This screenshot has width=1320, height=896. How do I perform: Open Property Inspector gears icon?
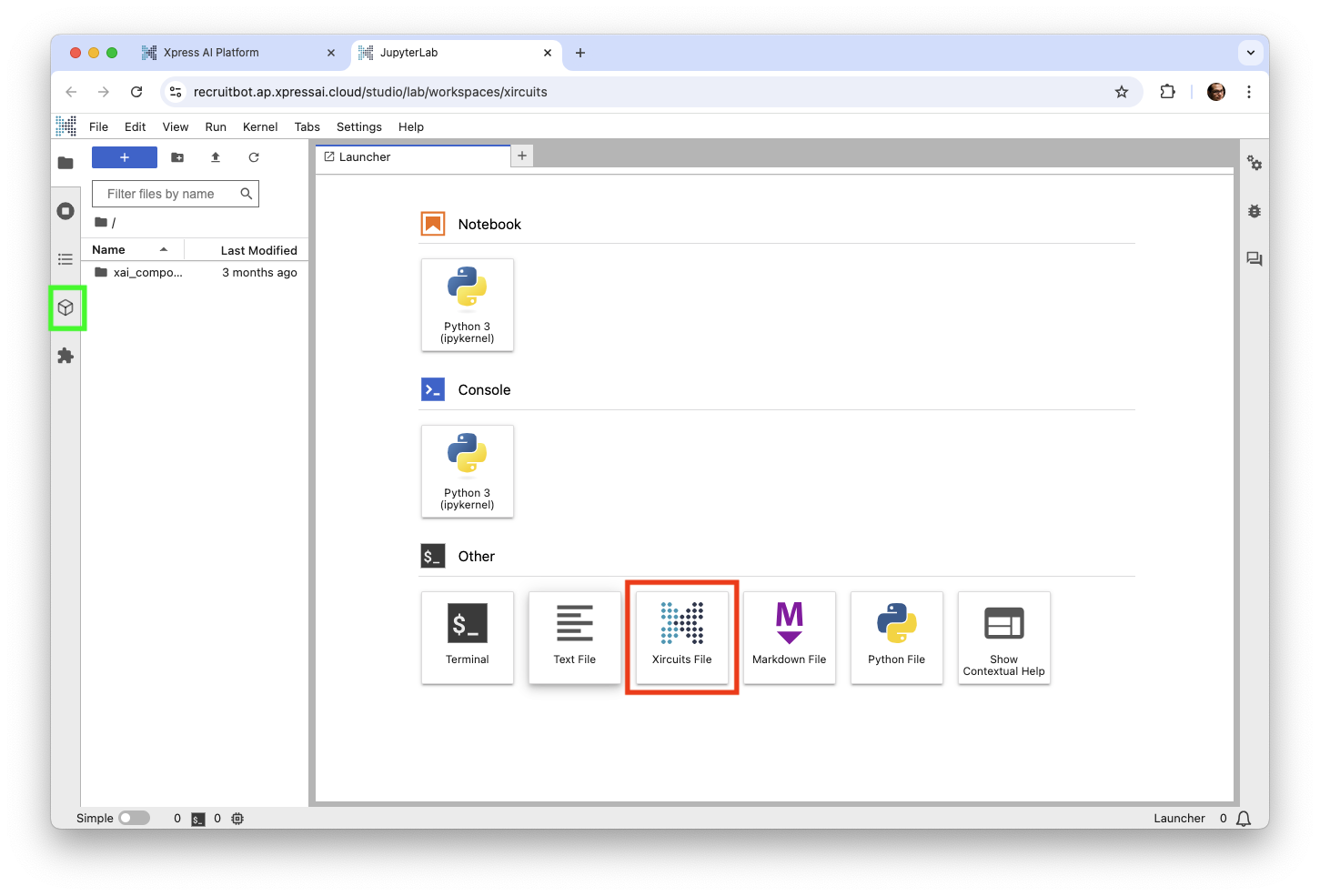(1255, 163)
